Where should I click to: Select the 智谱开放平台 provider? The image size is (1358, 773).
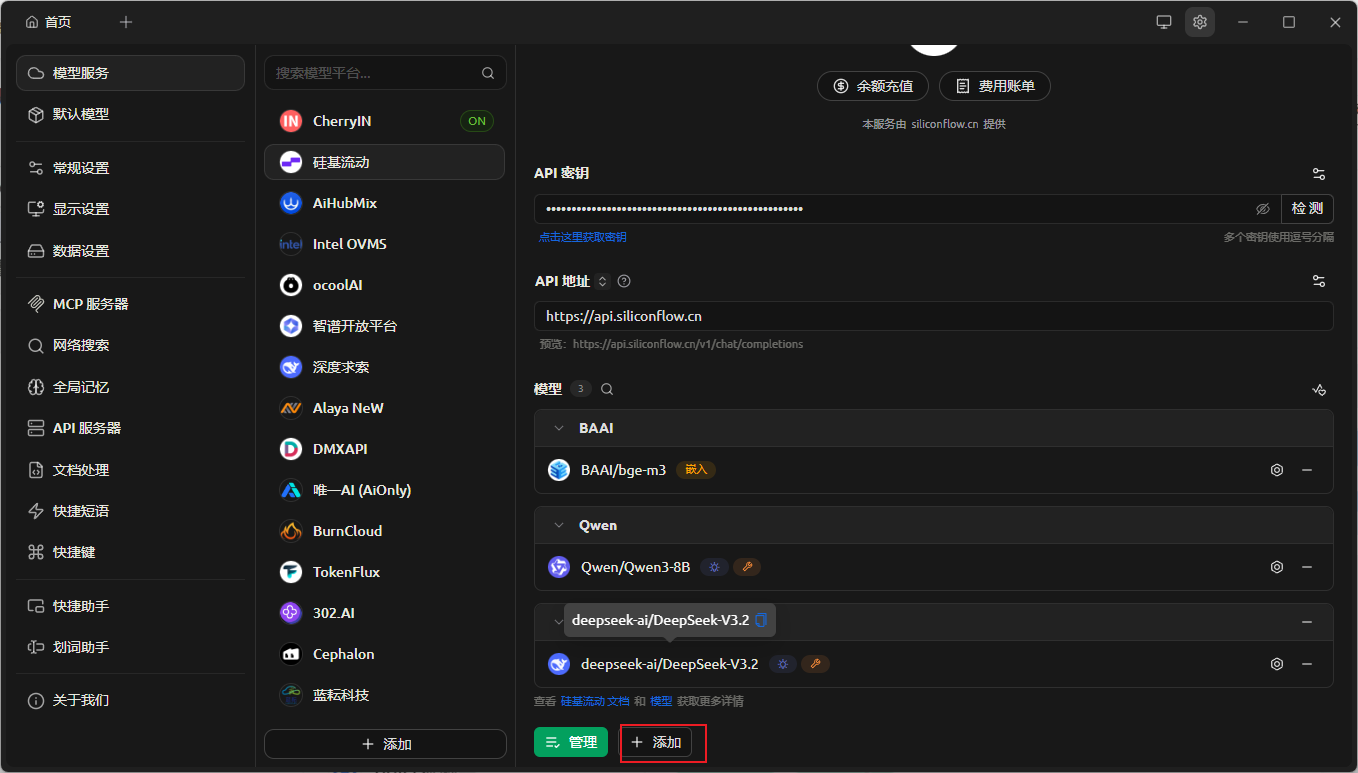coord(385,326)
